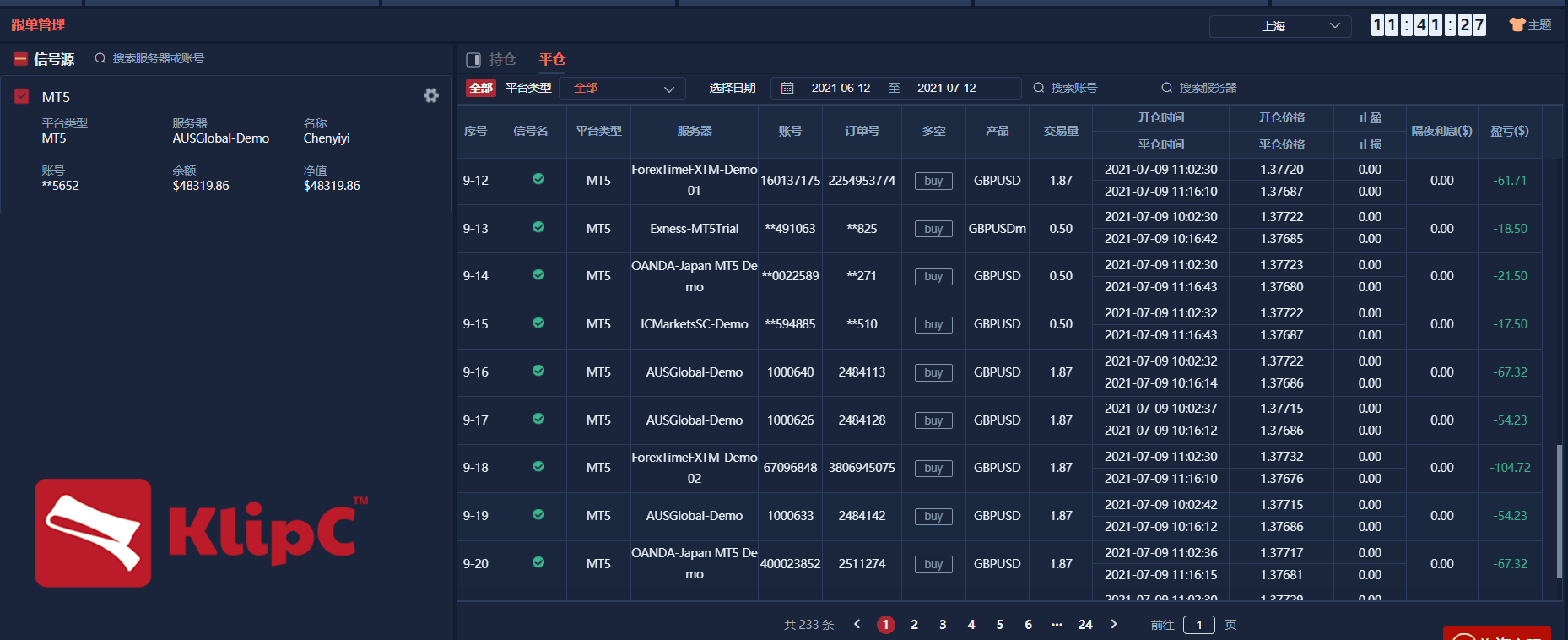Click the 搜索账号 search field

point(1073,88)
